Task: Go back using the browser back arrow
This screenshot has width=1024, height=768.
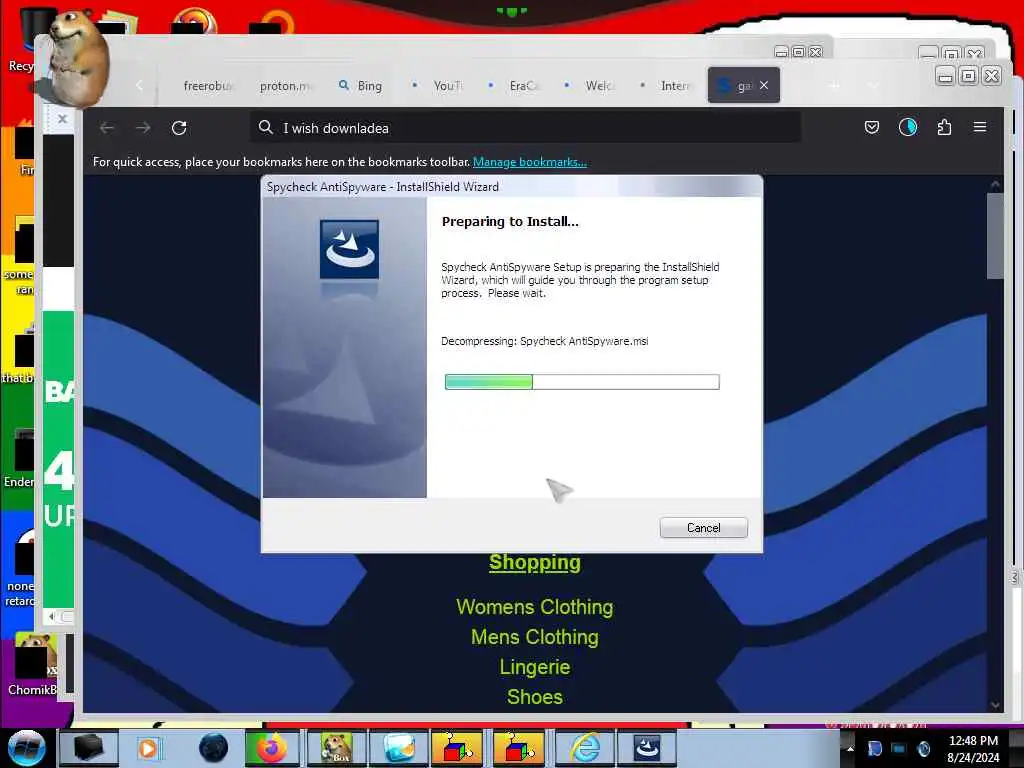Action: pos(107,128)
